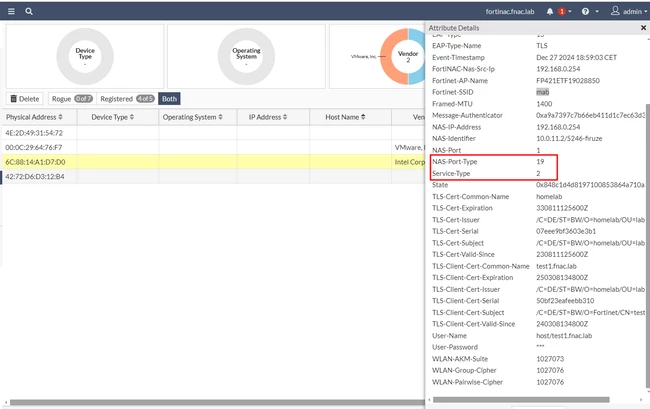Click the Event-Timestamp value
This screenshot has height=409, width=650.
click(x=576, y=57)
